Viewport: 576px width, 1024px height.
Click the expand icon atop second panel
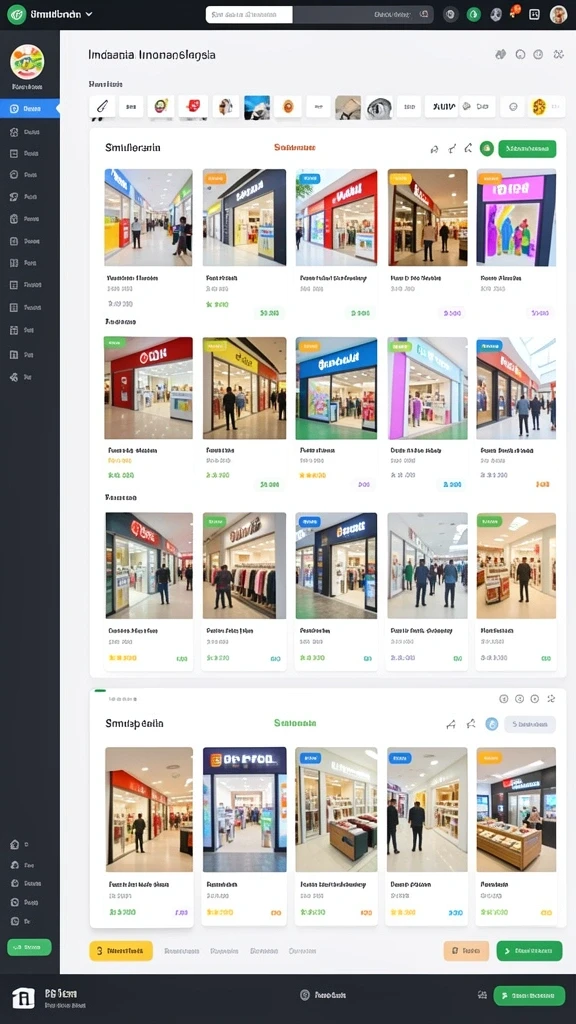[x=551, y=699]
